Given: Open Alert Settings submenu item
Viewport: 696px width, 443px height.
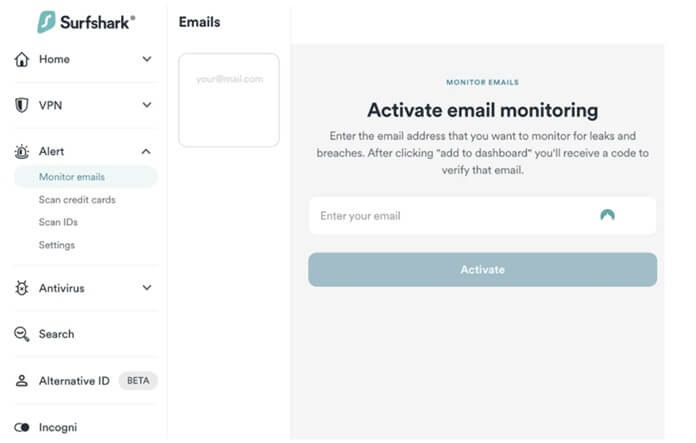Looking at the screenshot, I should click(57, 245).
